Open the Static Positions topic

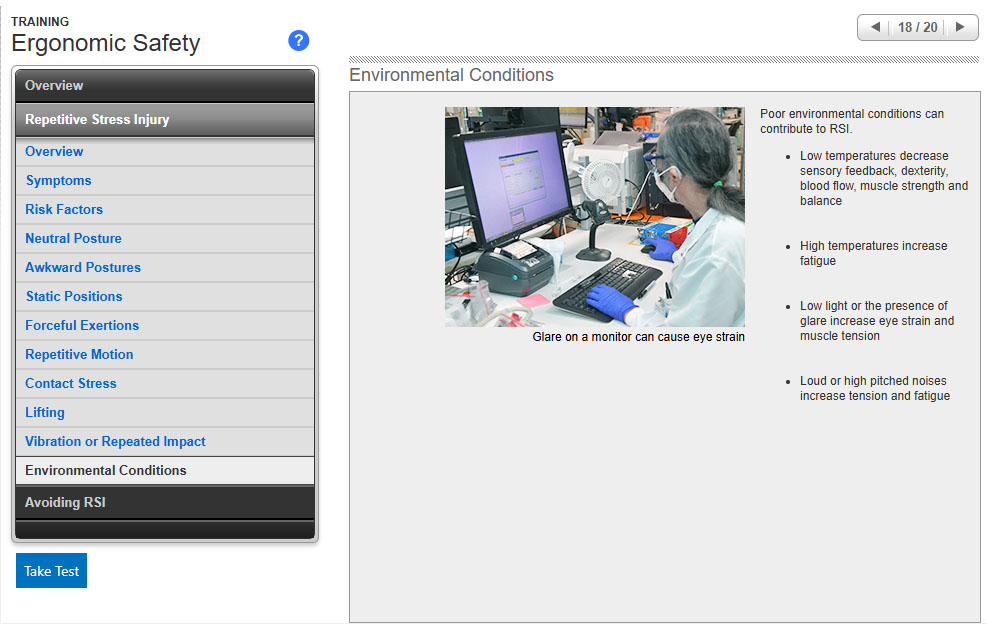click(74, 297)
